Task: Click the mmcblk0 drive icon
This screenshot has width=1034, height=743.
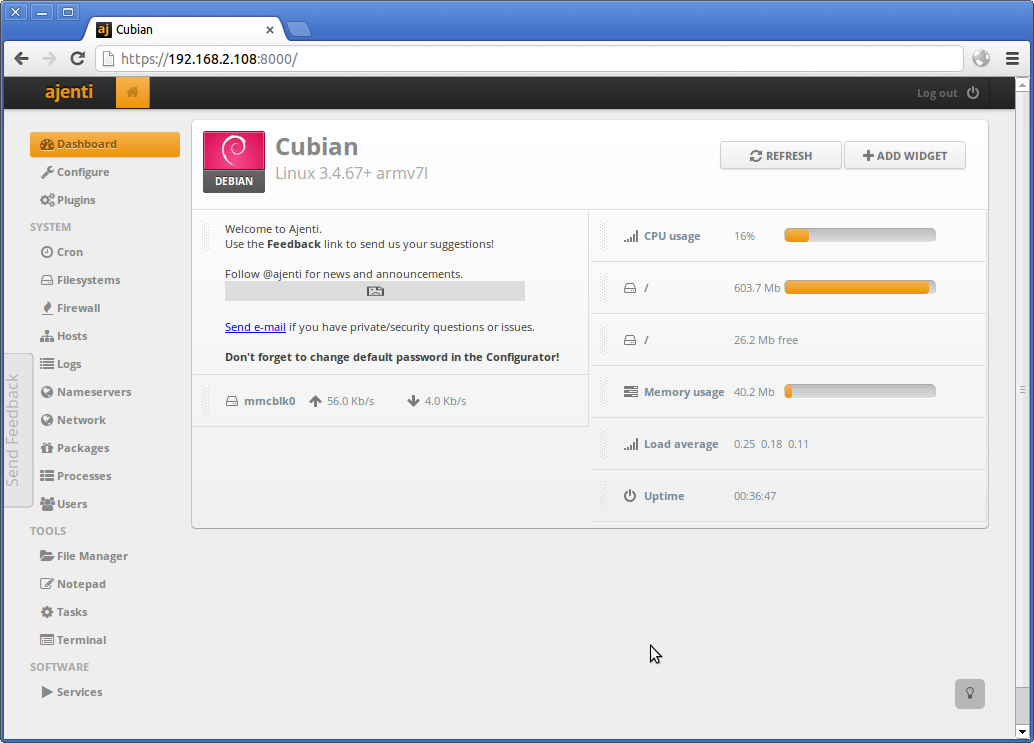Action: [231, 401]
